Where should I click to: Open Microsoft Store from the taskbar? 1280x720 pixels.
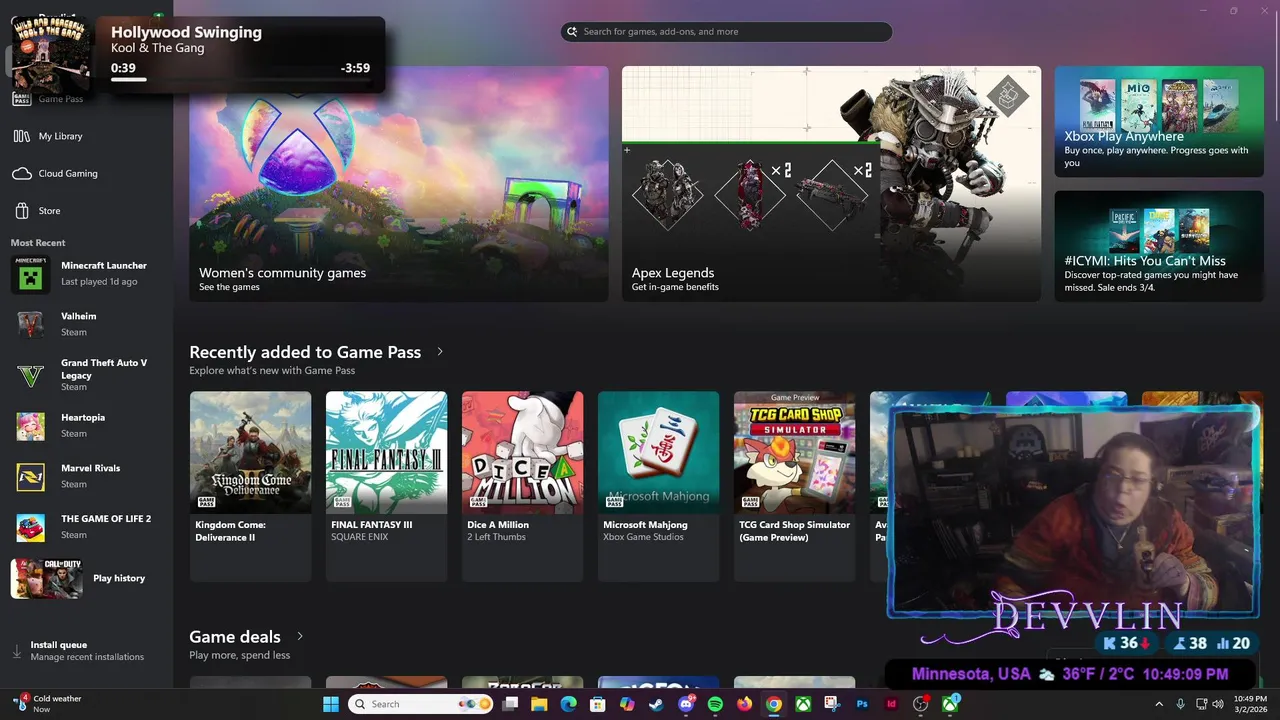coord(598,704)
